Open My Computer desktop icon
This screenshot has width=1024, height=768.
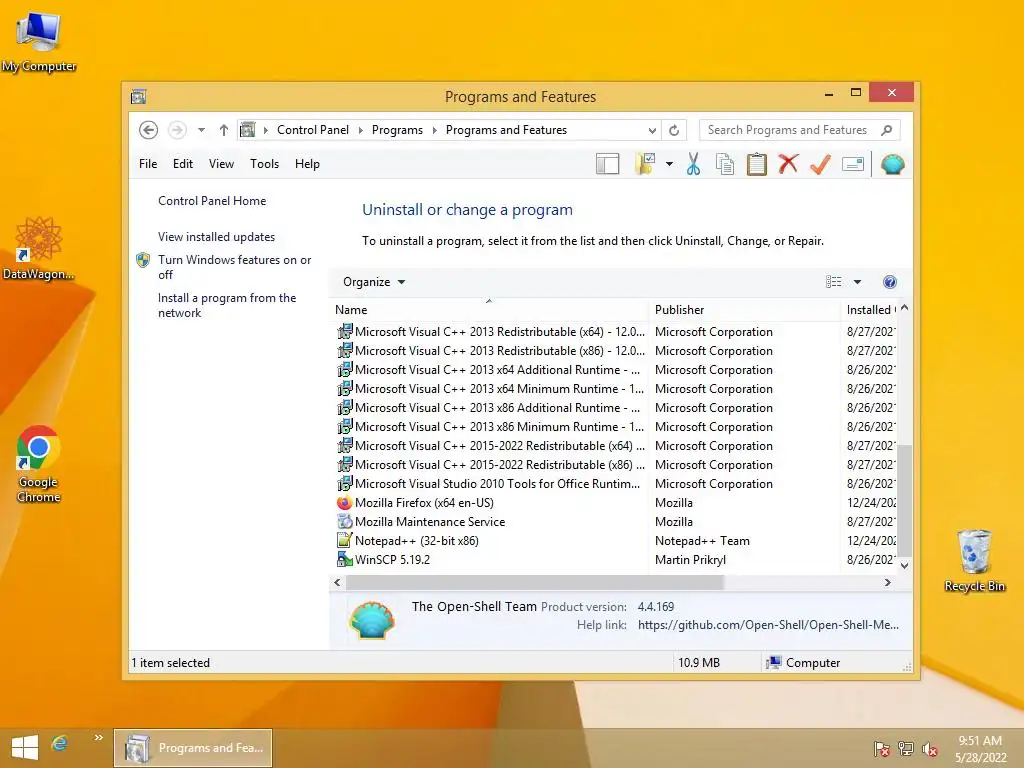(39, 40)
